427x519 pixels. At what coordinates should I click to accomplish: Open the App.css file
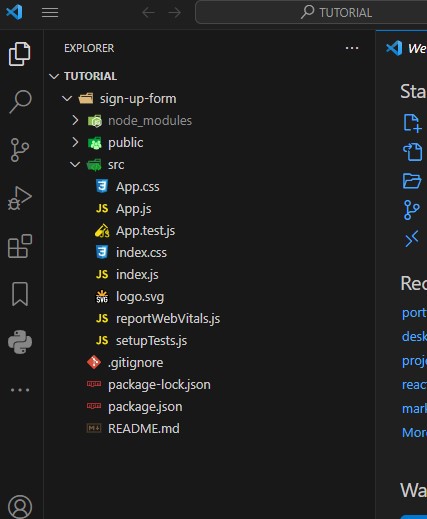209,187
